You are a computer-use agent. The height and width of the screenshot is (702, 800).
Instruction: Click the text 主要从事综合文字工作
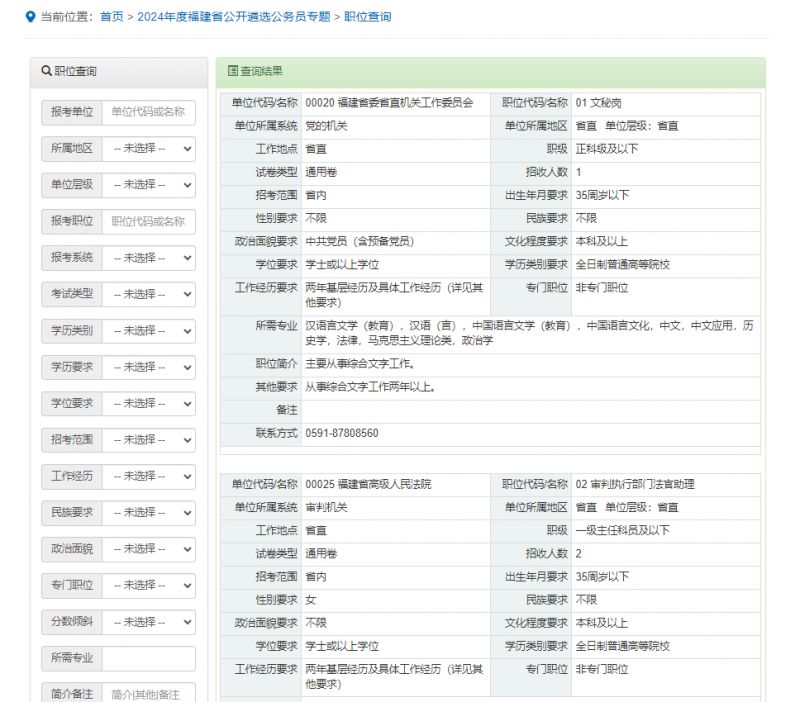pyautogui.click(x=360, y=364)
